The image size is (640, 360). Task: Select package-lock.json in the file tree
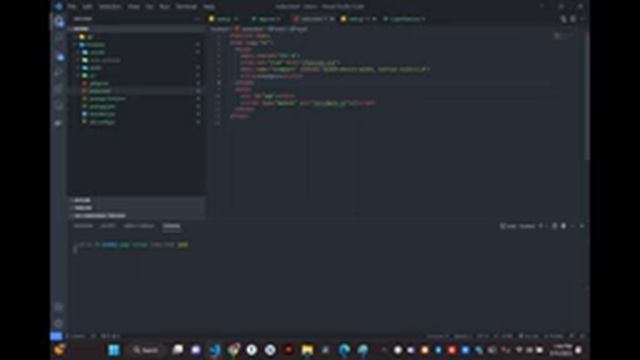tap(108, 98)
